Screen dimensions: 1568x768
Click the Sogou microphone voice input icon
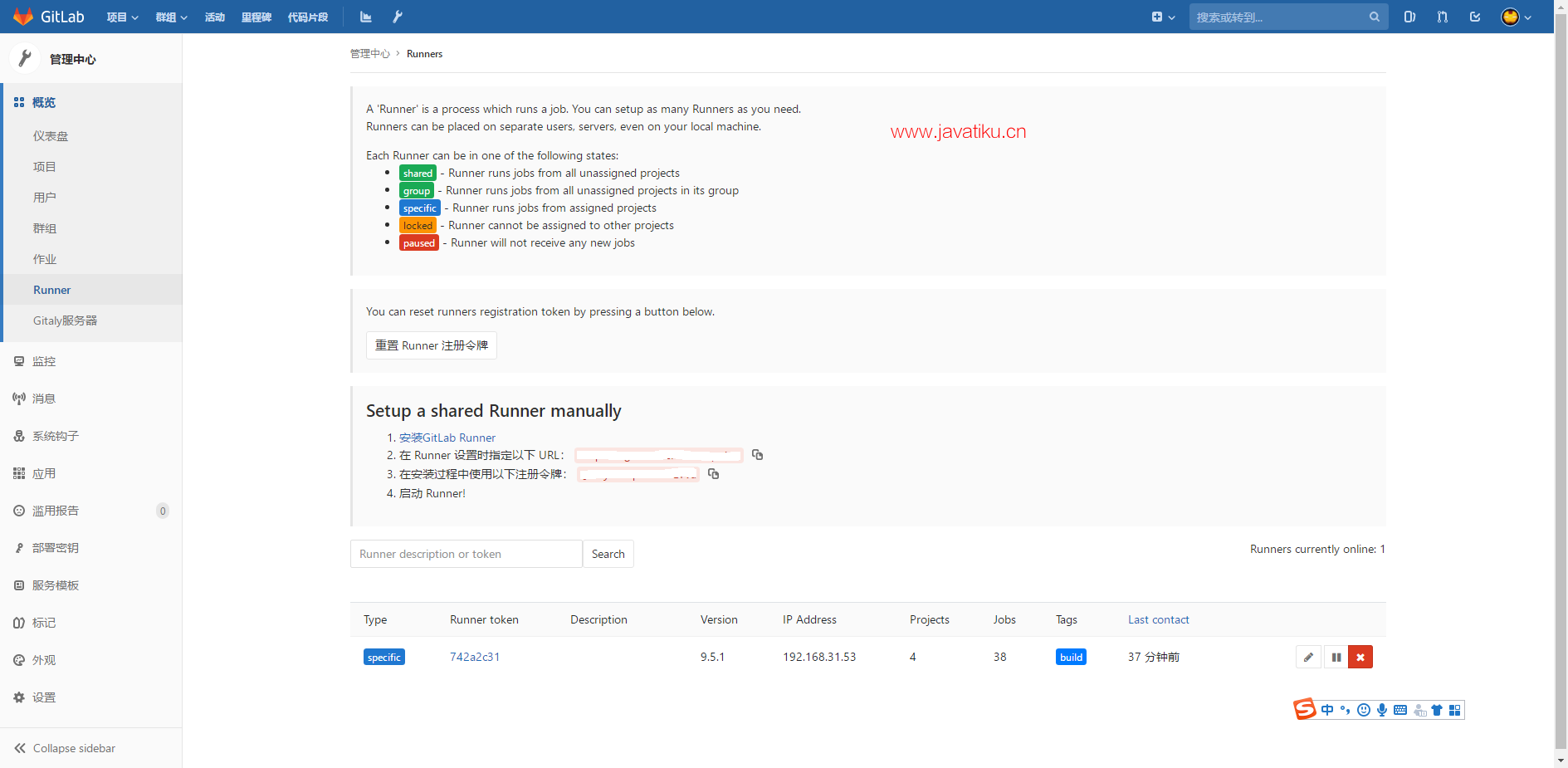tap(1382, 710)
